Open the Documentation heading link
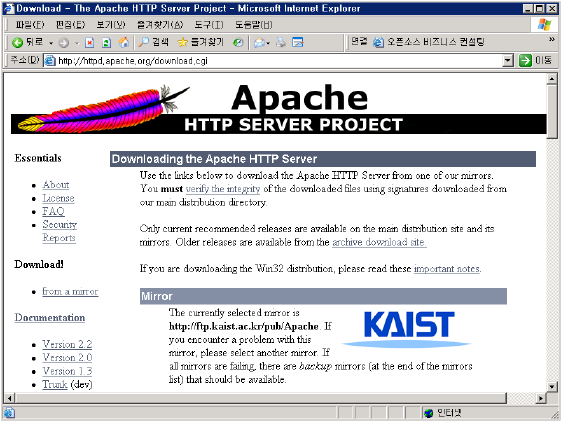 pyautogui.click(x=50, y=318)
